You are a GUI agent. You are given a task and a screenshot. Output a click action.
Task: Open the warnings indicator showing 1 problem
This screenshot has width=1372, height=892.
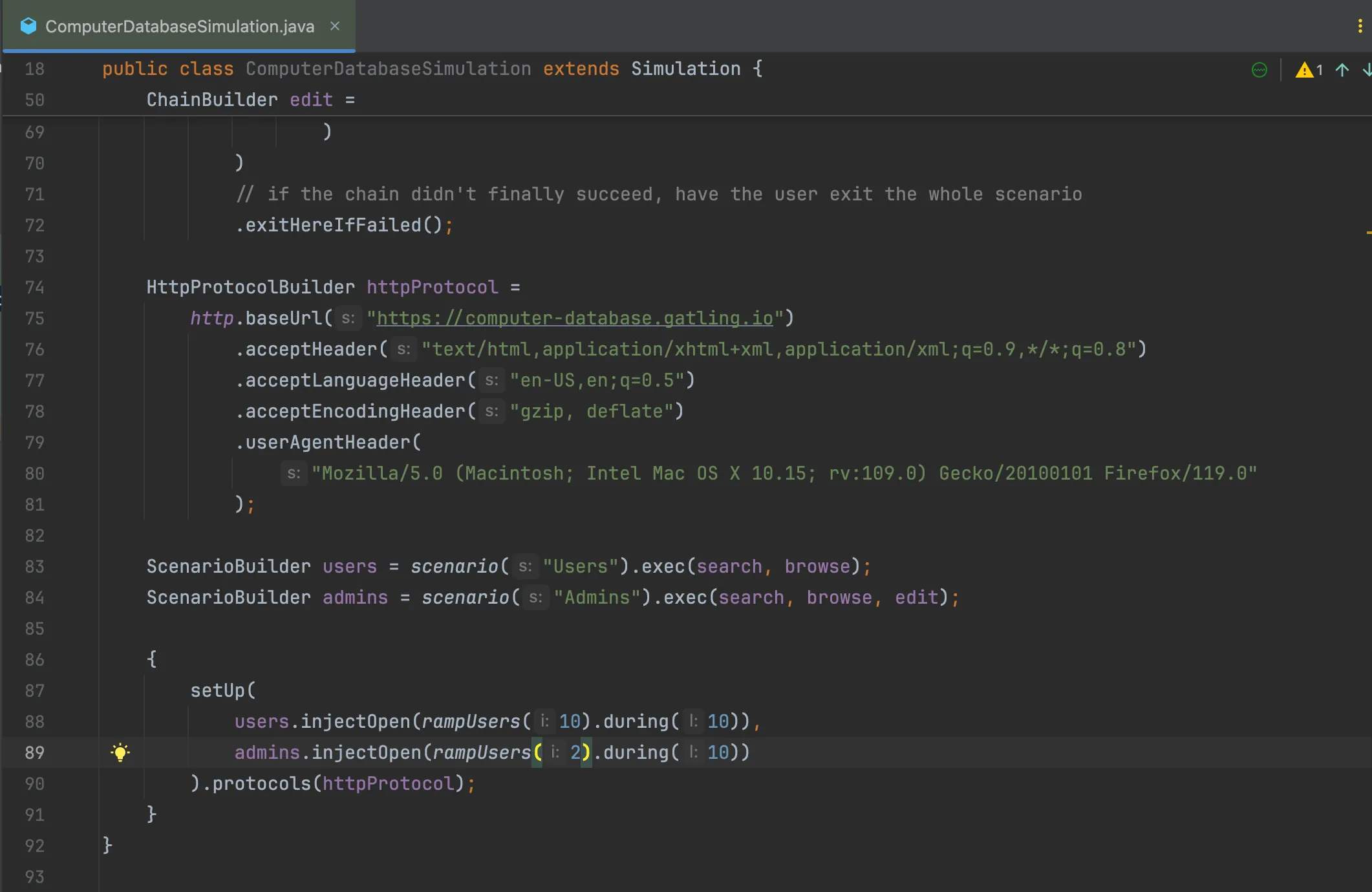[1309, 70]
